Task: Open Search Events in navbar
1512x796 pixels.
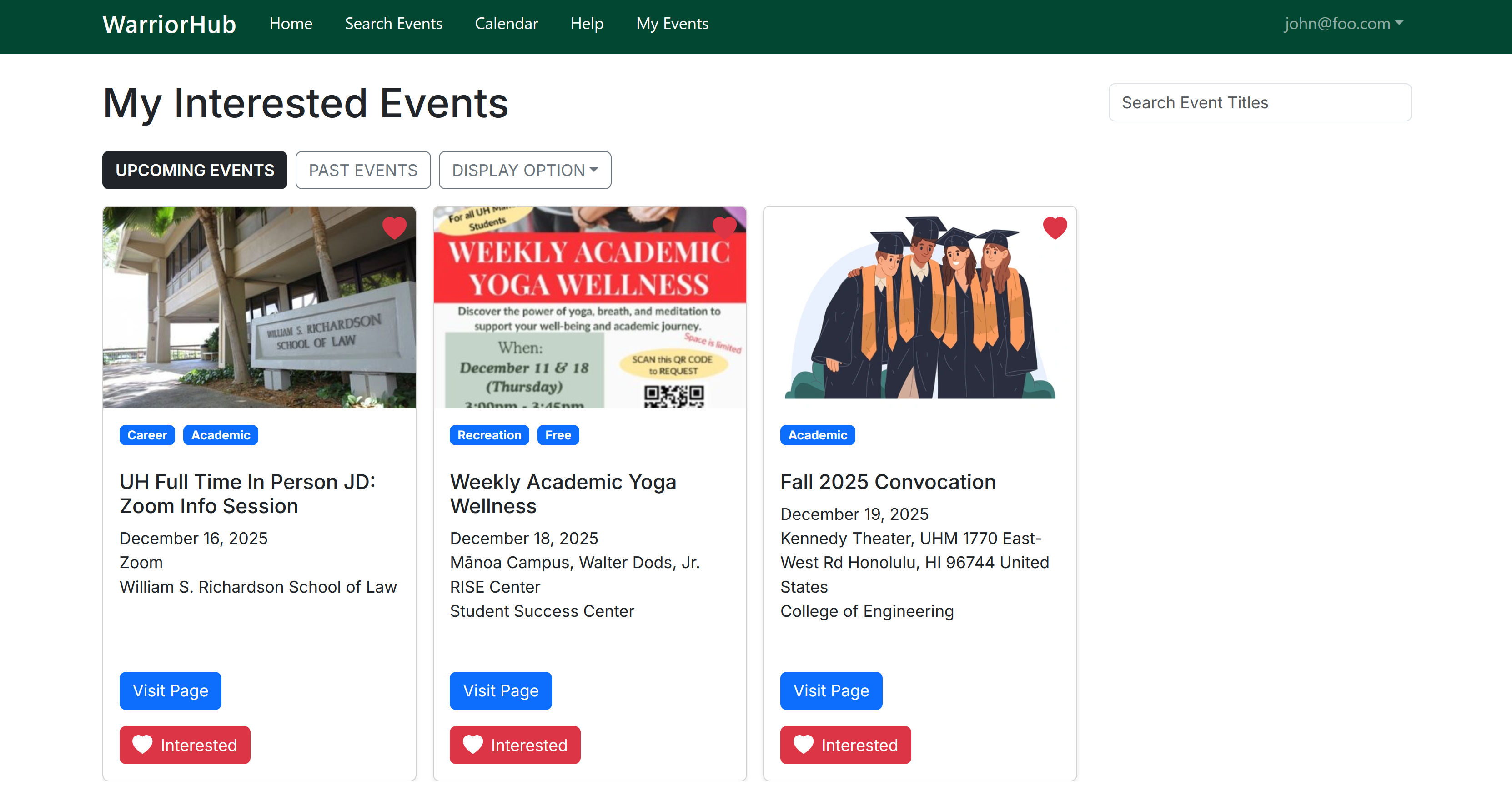Action: point(393,24)
